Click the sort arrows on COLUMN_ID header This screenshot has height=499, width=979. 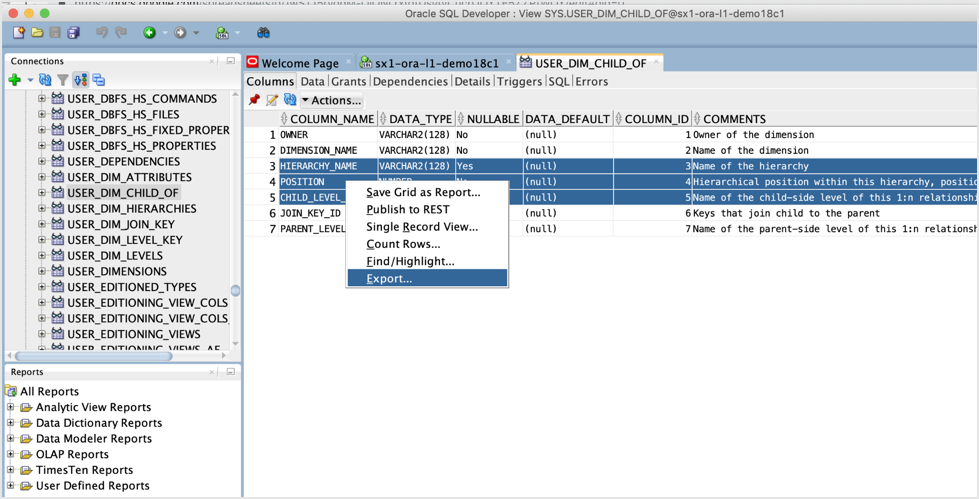coord(619,119)
